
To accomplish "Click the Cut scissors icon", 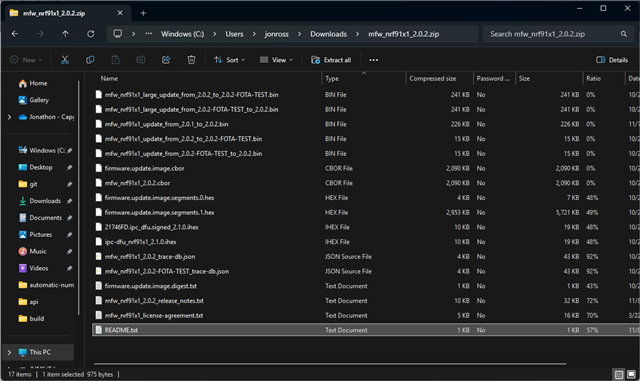I will click(65, 60).
